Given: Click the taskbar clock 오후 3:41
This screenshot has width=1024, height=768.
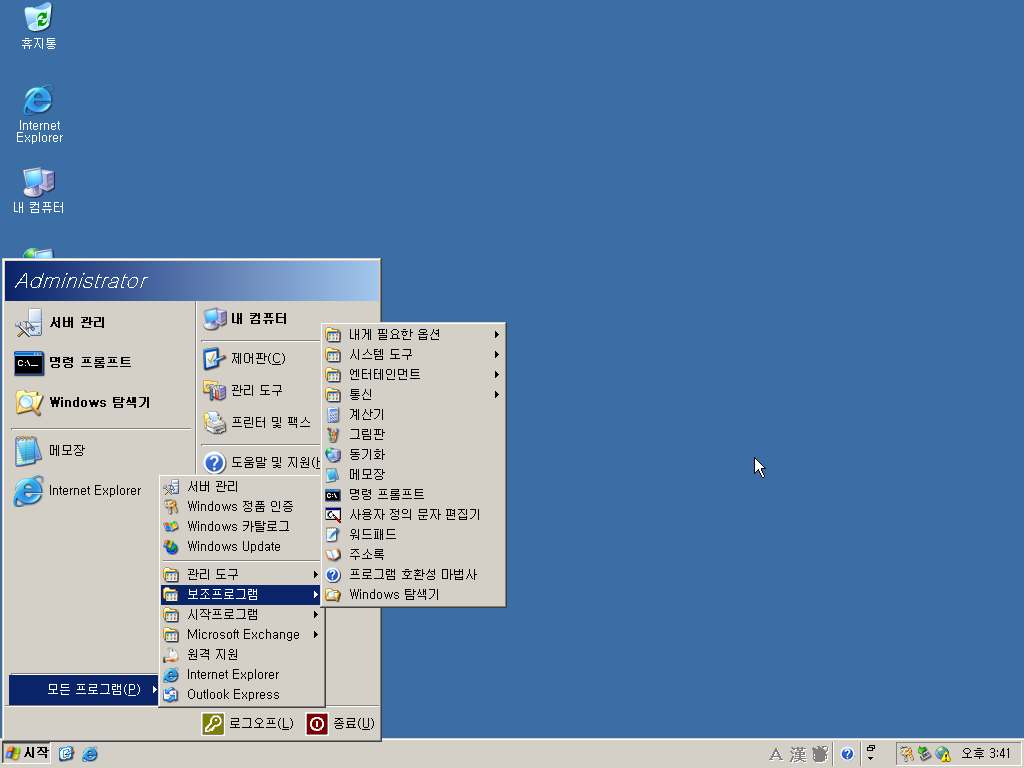Looking at the screenshot, I should click(x=985, y=754).
